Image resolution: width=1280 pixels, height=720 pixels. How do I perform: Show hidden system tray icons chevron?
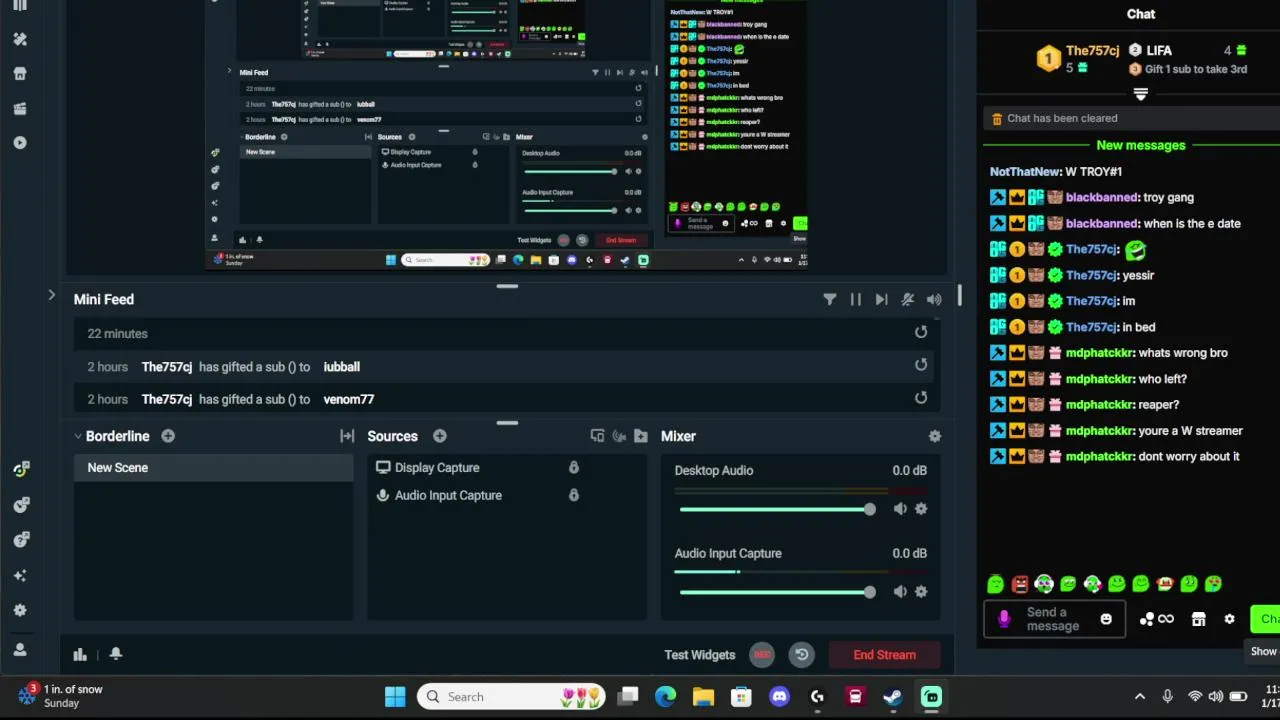click(x=1139, y=697)
